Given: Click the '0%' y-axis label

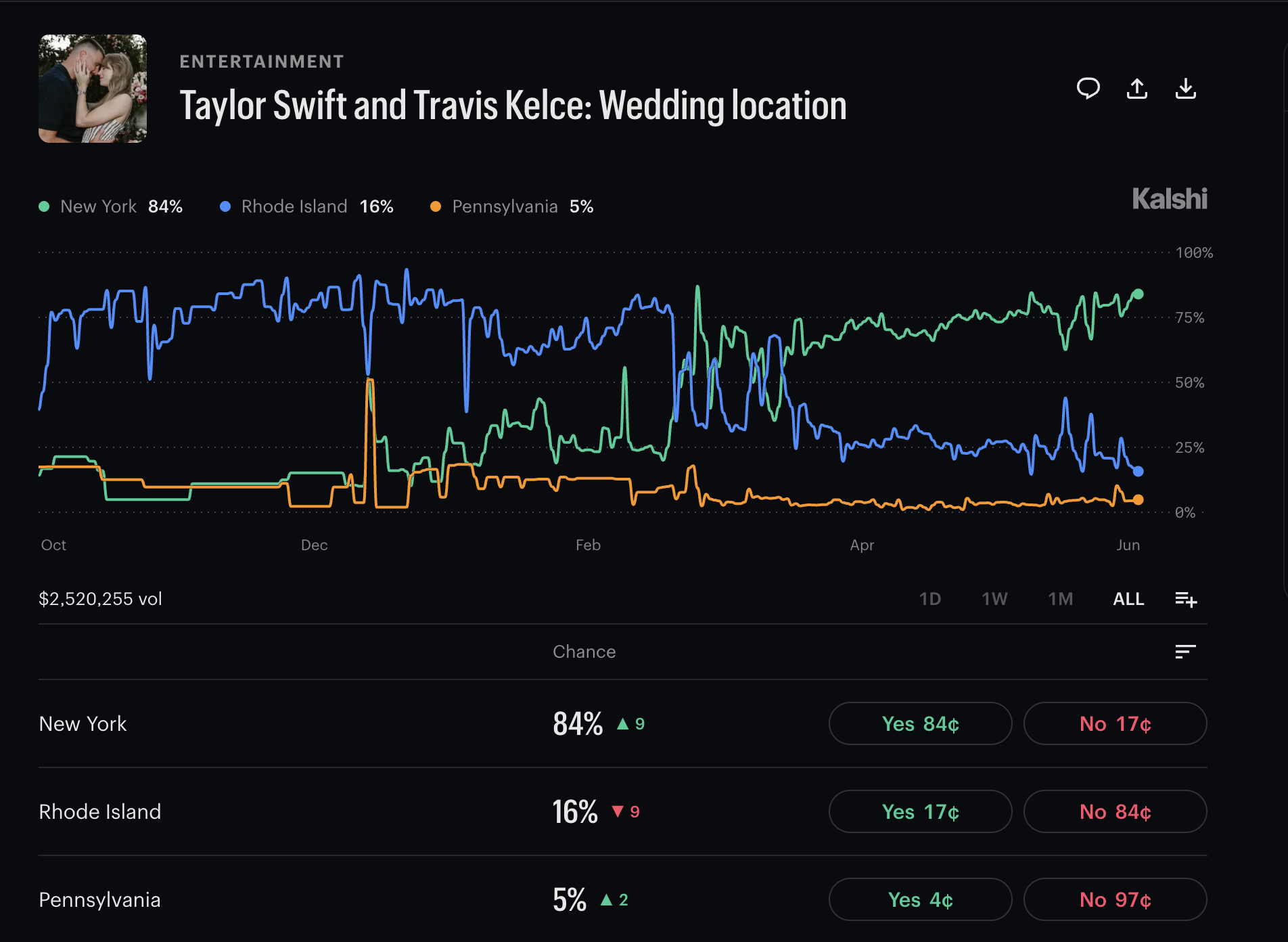Looking at the screenshot, I should click(x=1185, y=513).
